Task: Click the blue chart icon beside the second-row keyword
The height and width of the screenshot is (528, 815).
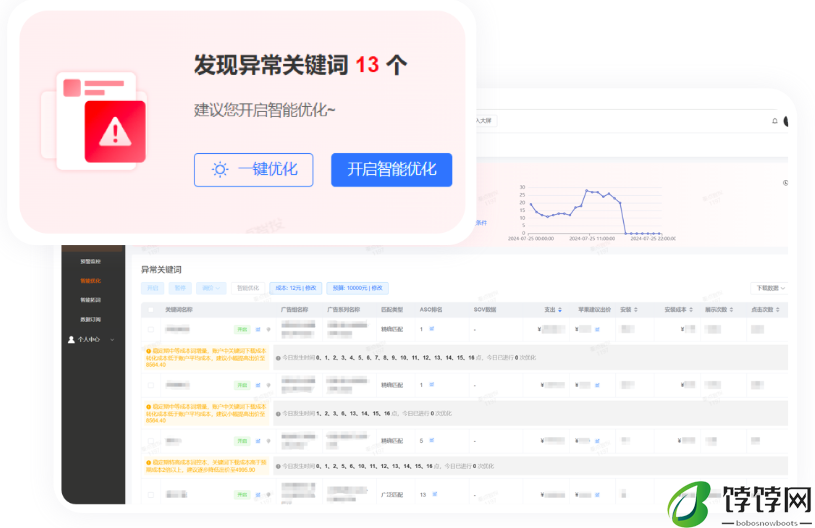Action: pos(258,385)
